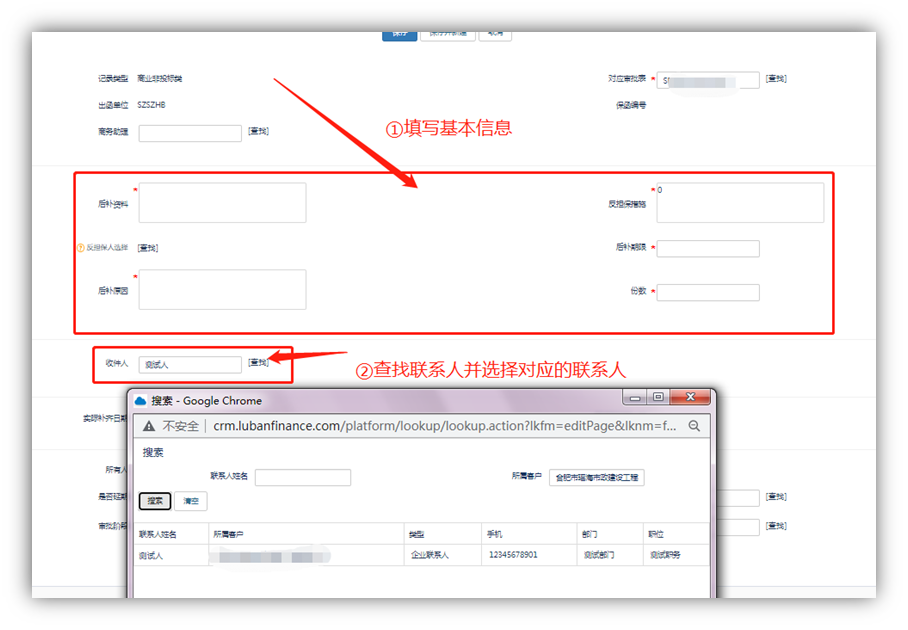Minimize the 搜索 popup window
Image resolution: width=908 pixels, height=630 pixels.
634,397
